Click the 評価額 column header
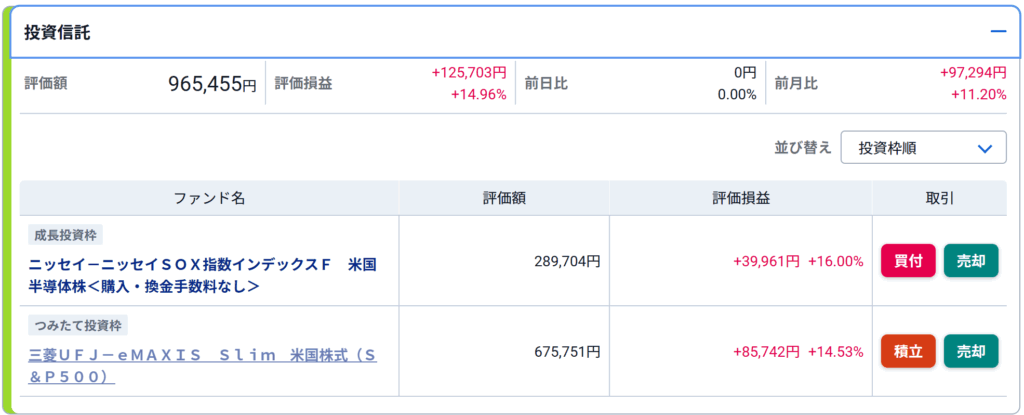This screenshot has width=1024, height=415. pyautogui.click(x=504, y=199)
